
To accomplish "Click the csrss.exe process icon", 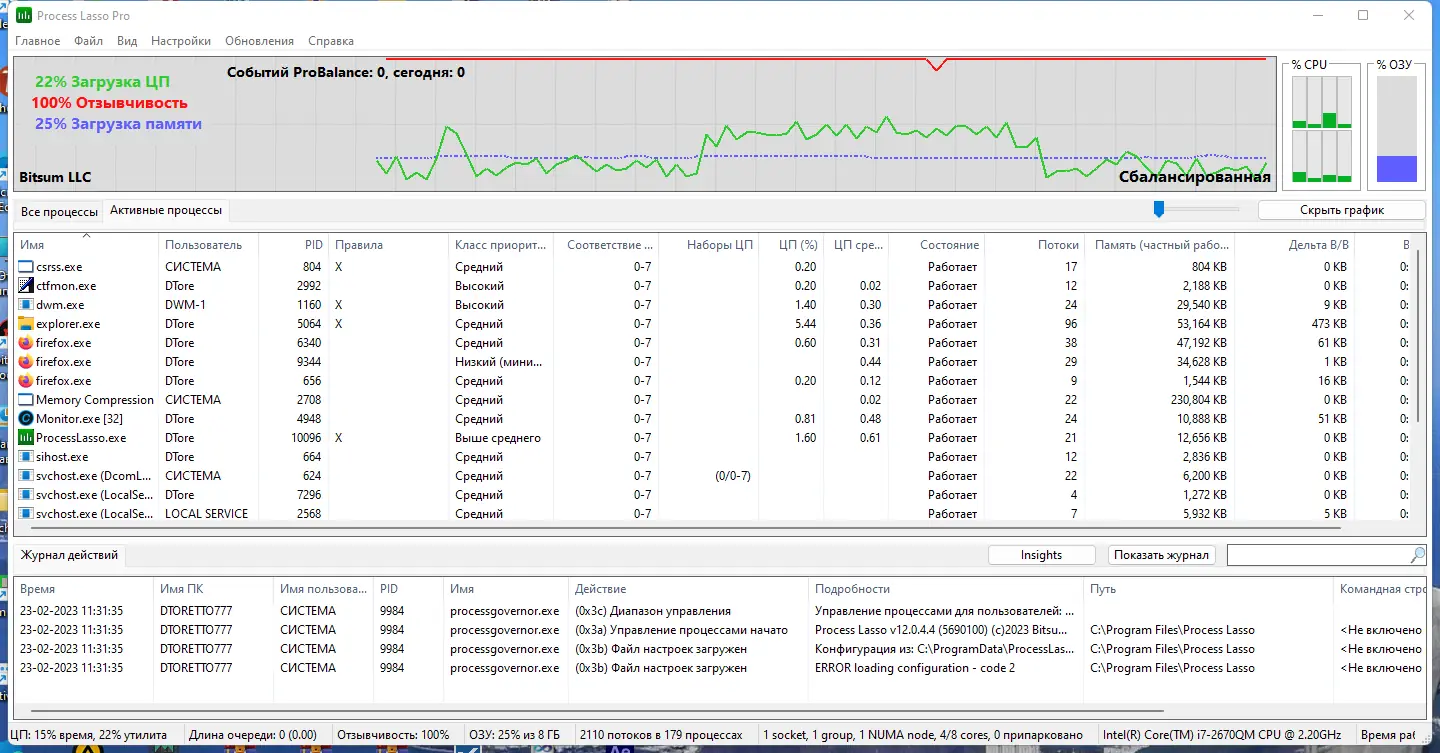I will pos(26,267).
